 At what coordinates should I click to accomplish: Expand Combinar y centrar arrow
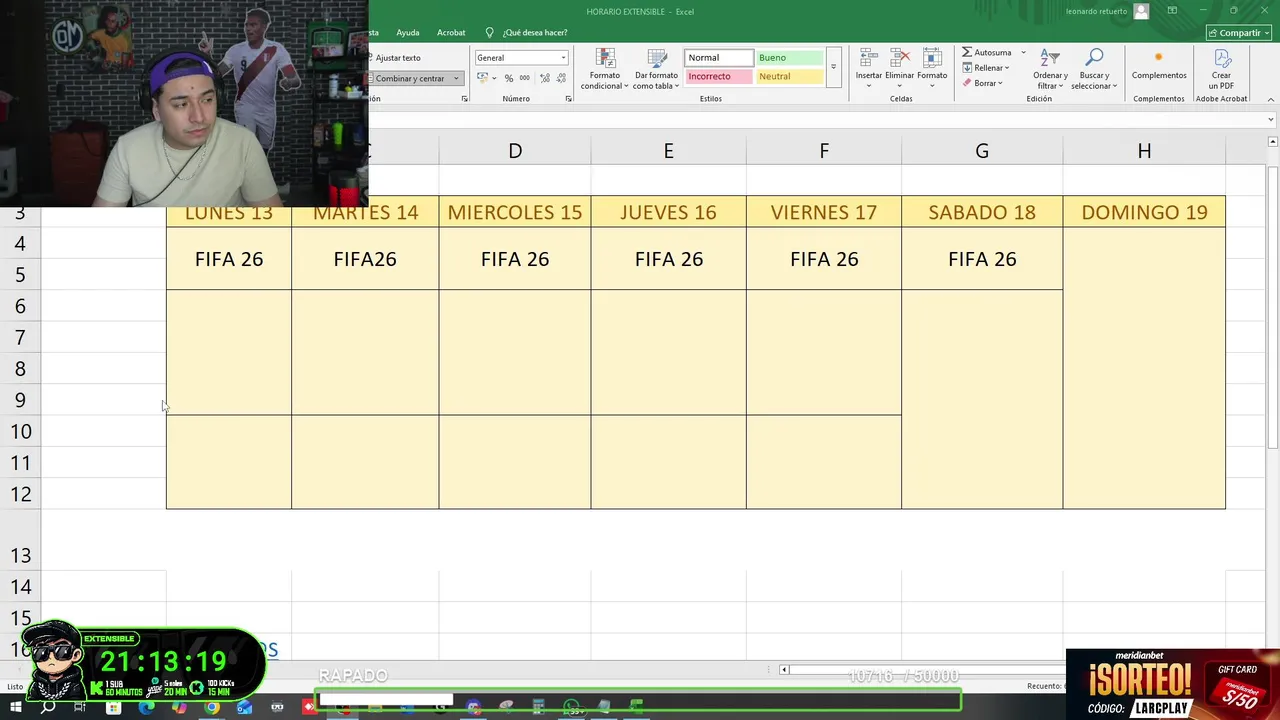(456, 78)
